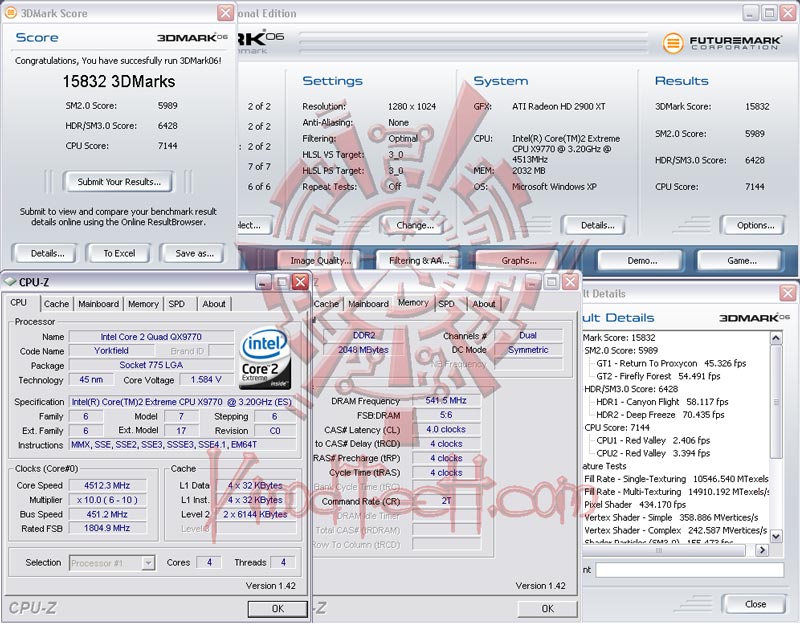
Task: Open SPD tab in right CPU-Z window
Action: pos(447,304)
